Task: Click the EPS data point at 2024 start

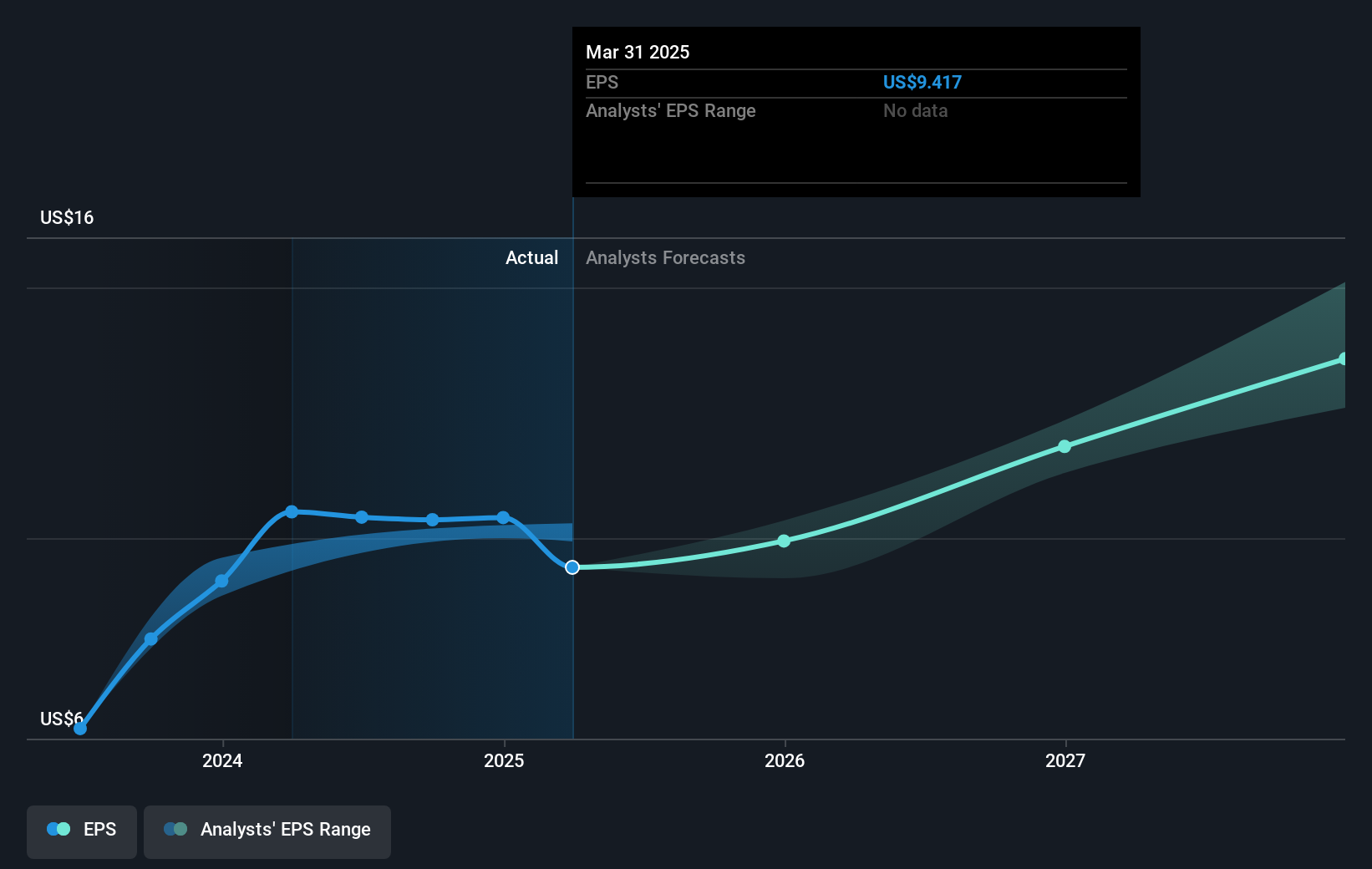Action: tap(221, 581)
